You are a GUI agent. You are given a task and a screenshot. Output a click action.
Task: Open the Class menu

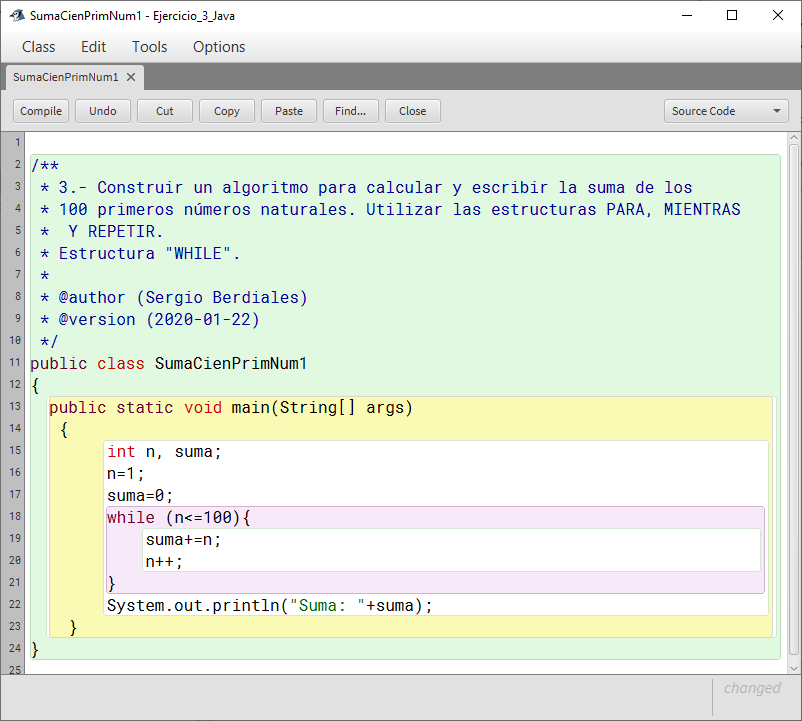(x=39, y=47)
